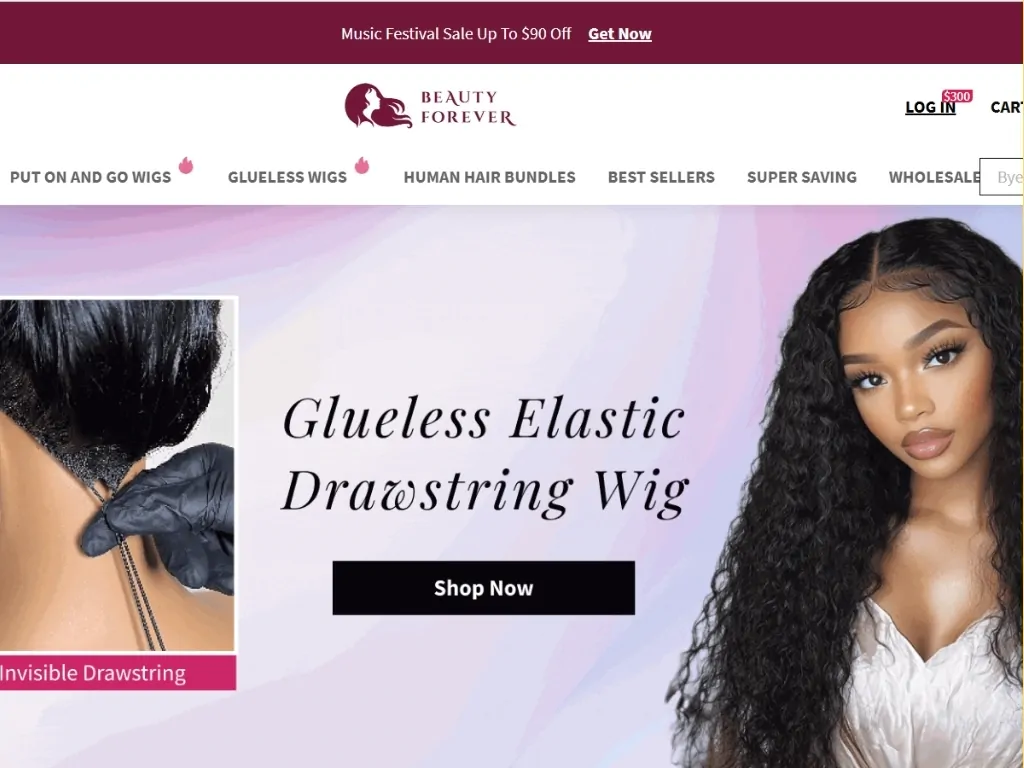This screenshot has height=768, width=1024.
Task: Open the Human Hair Bundles menu
Action: [489, 177]
